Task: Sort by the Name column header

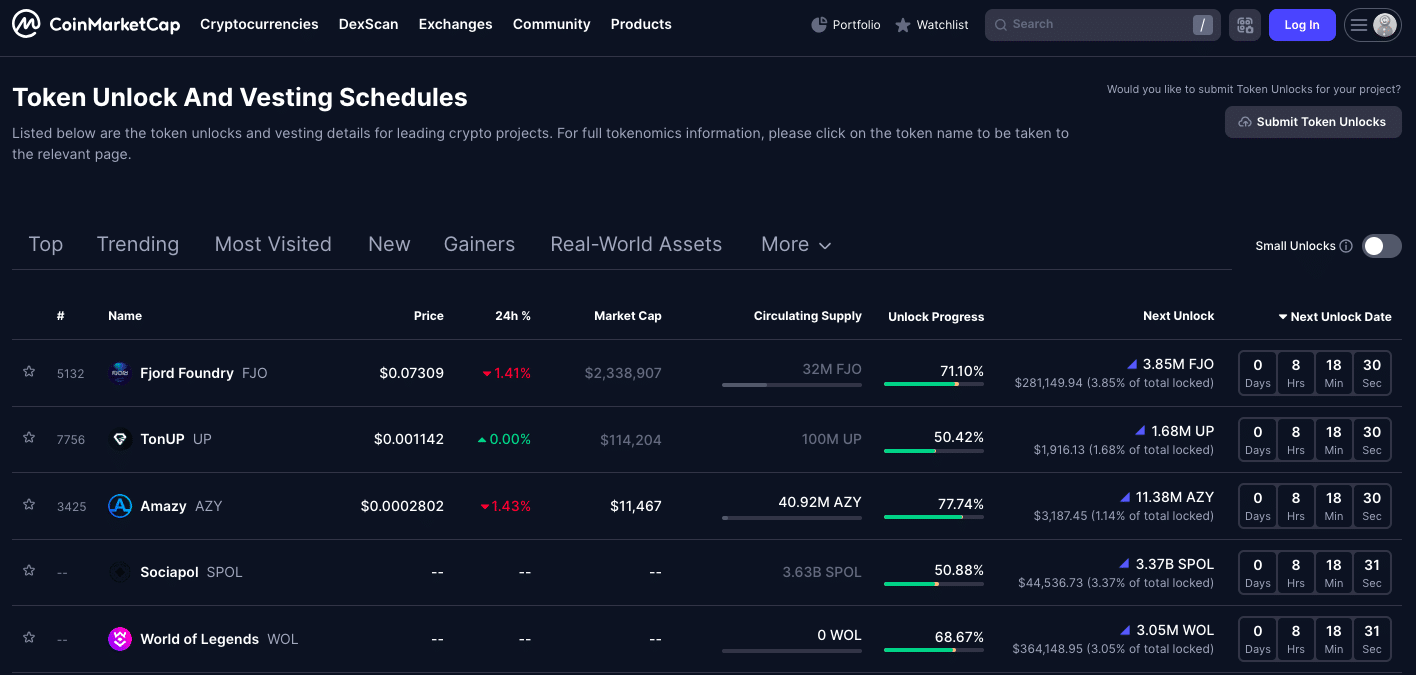Action: [x=125, y=316]
